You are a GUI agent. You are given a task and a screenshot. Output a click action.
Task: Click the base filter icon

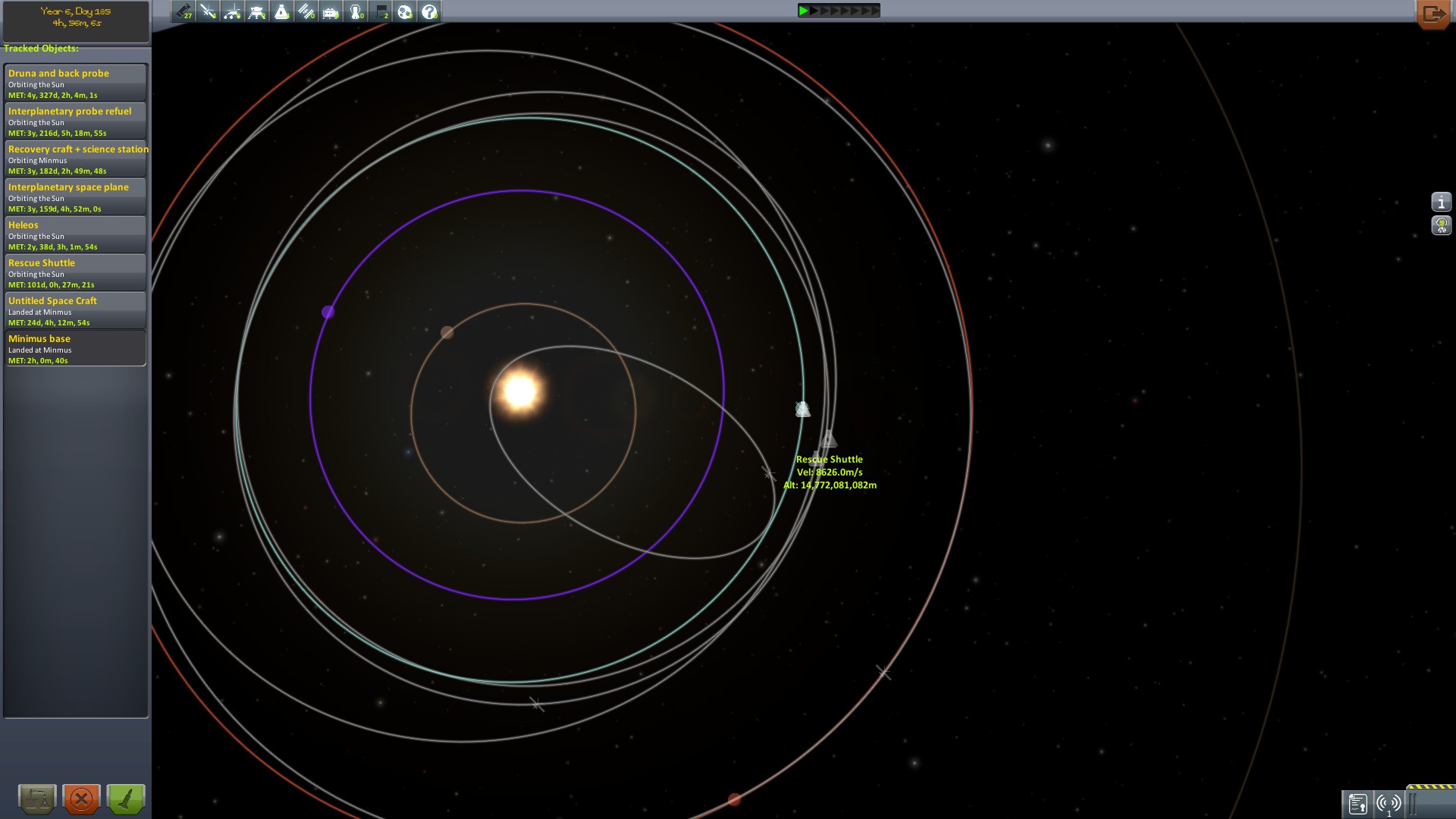click(x=331, y=11)
